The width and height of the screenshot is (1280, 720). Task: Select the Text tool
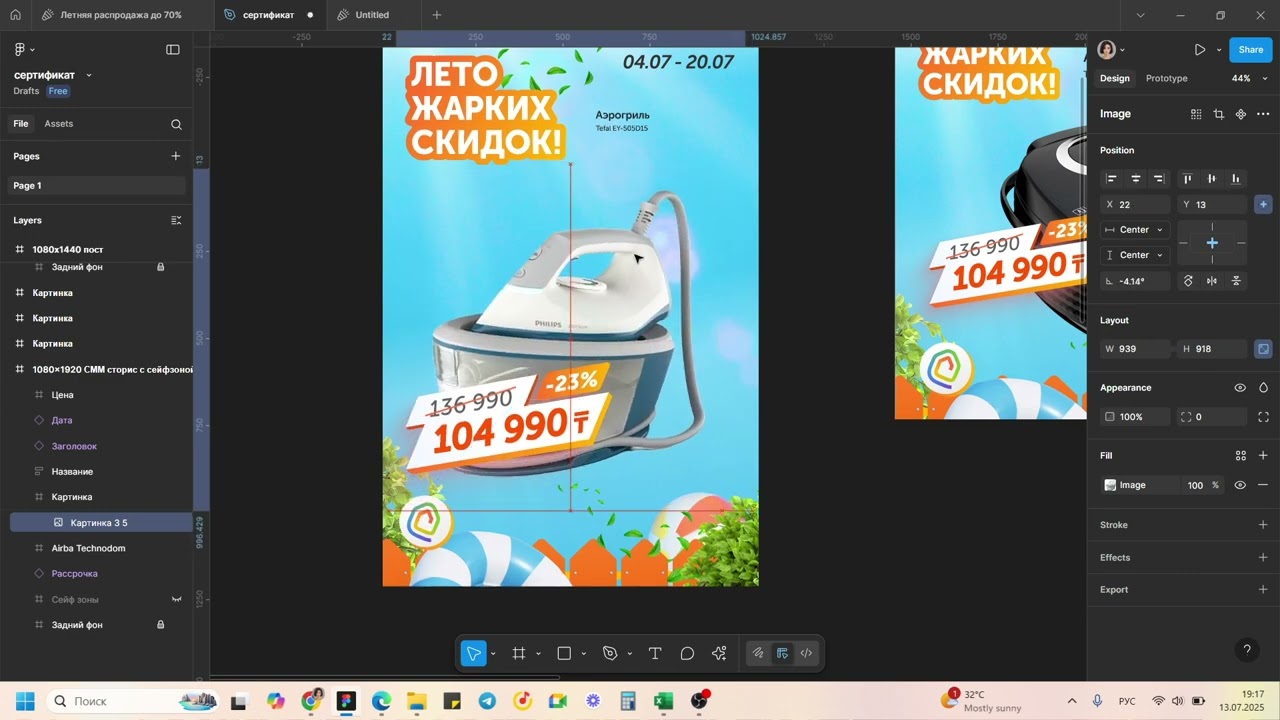point(655,653)
